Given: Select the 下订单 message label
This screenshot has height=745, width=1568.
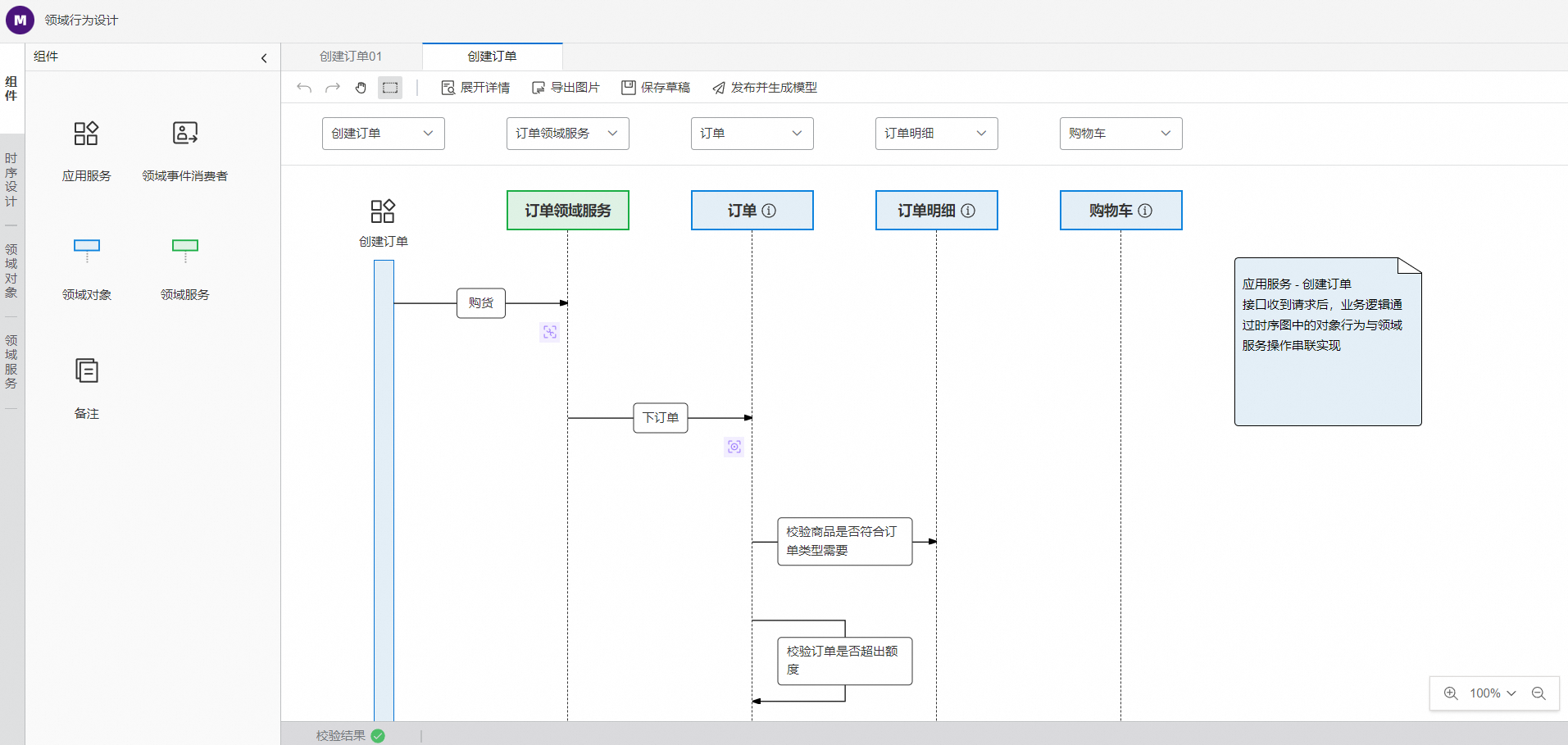Looking at the screenshot, I should (661, 418).
